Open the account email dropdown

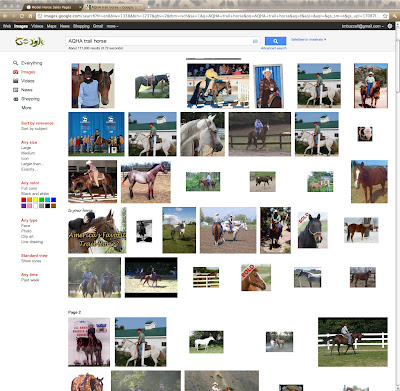363,26
